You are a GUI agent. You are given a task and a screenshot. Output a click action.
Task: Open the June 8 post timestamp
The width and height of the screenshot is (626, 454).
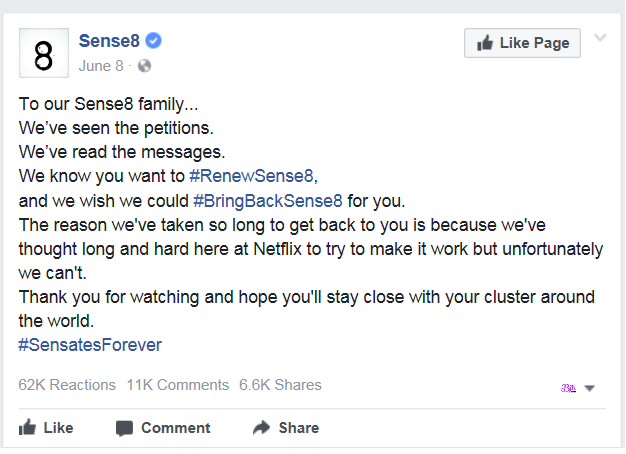(x=101, y=66)
